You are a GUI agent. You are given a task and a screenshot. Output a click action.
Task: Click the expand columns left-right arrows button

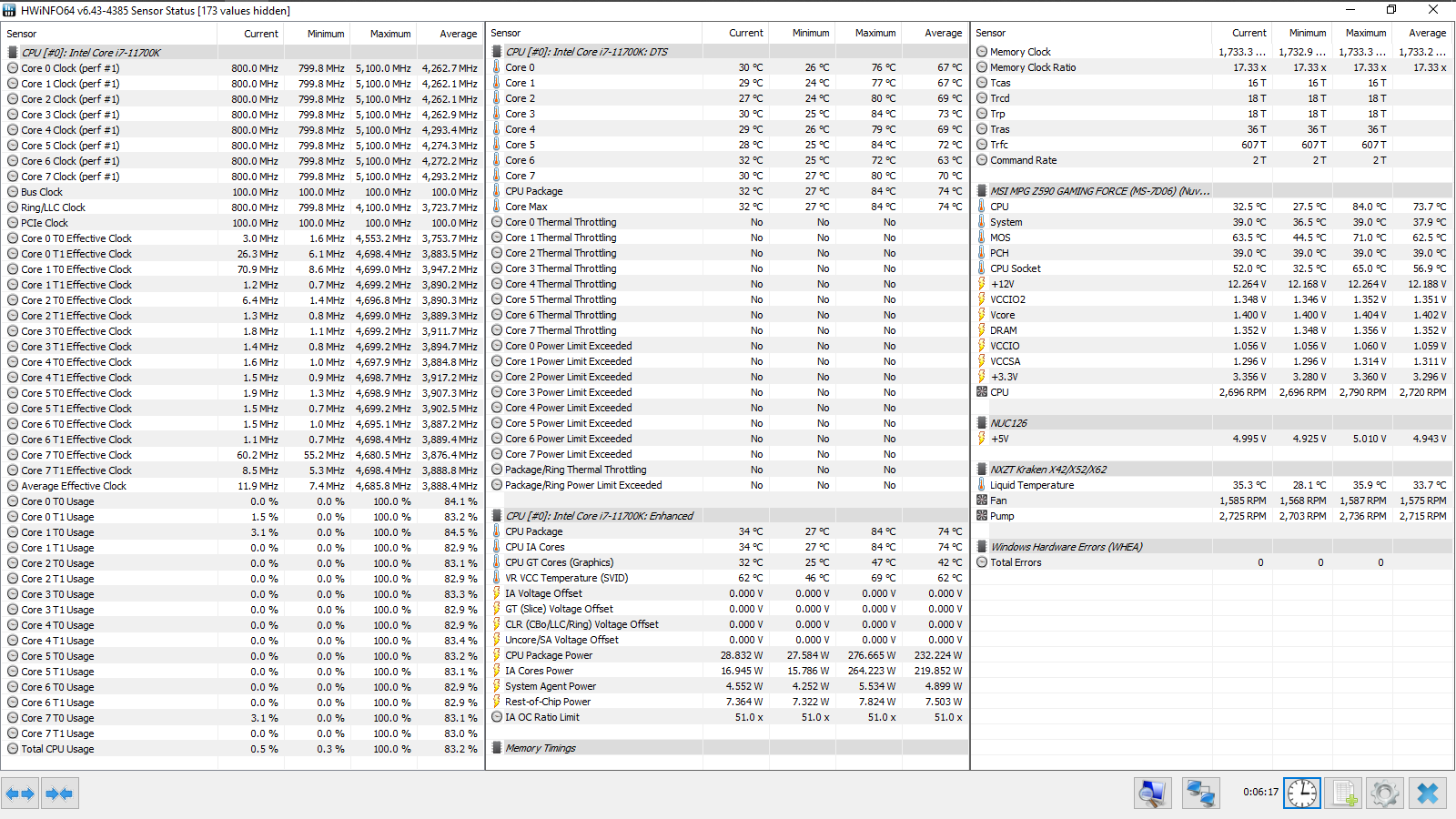click(20, 794)
